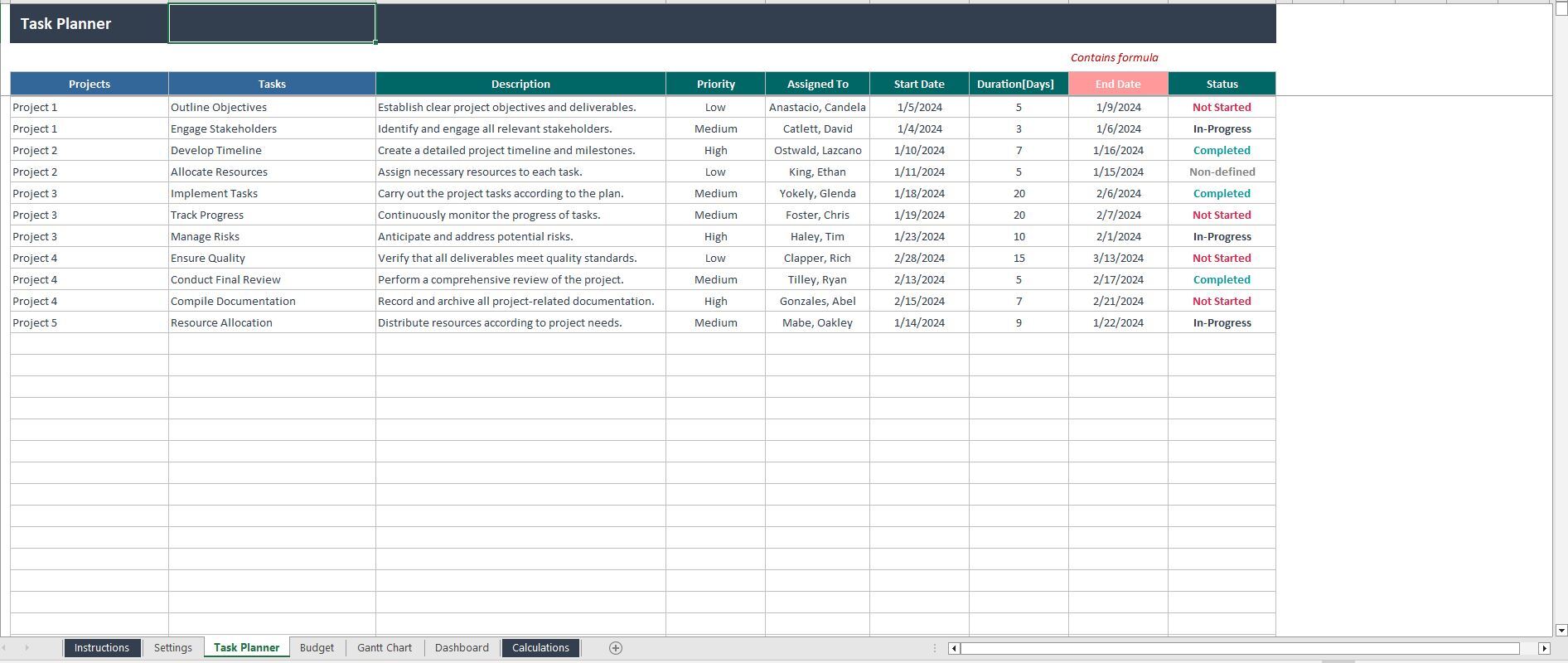Select the Compile Documentation cell
Screen dimensions: 1568x663
pos(272,301)
